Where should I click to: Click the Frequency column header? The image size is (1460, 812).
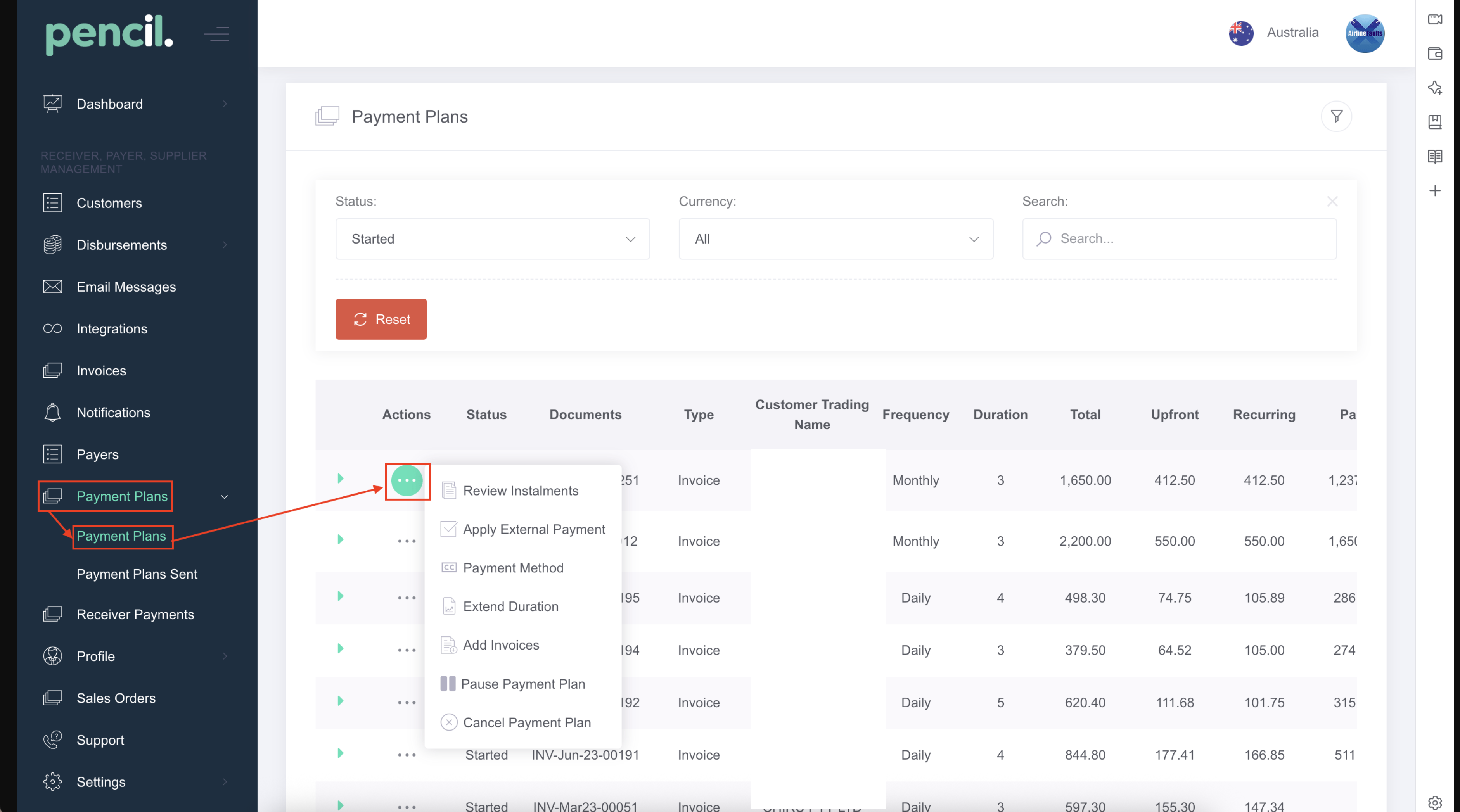click(915, 415)
